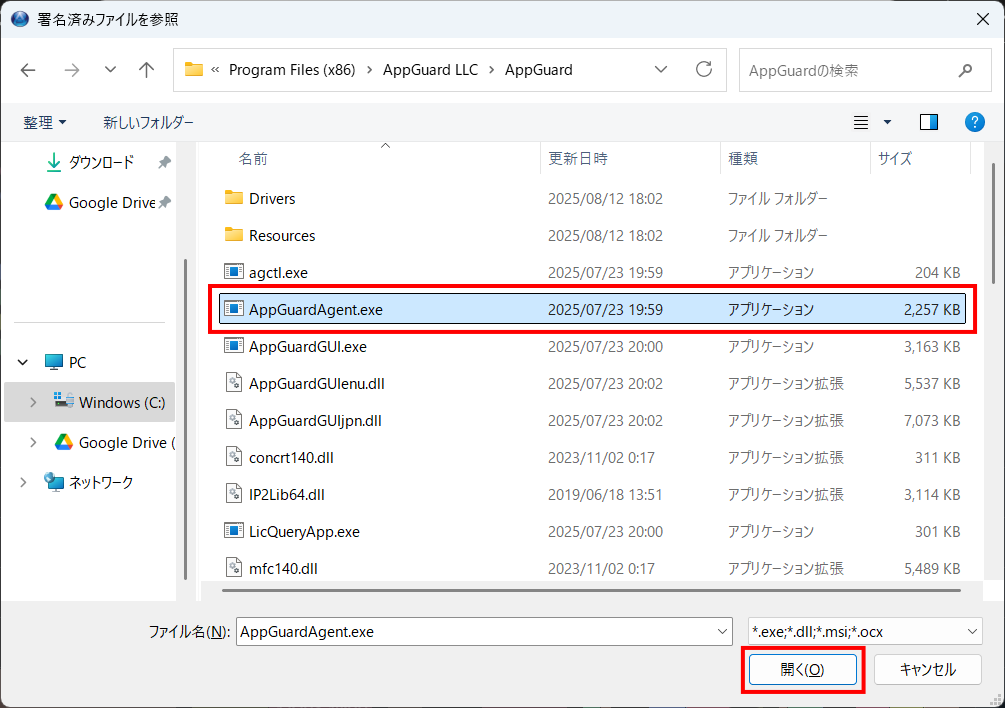Select the AppGuardGUI.exe file icon
This screenshot has width=1005, height=708.
[234, 346]
